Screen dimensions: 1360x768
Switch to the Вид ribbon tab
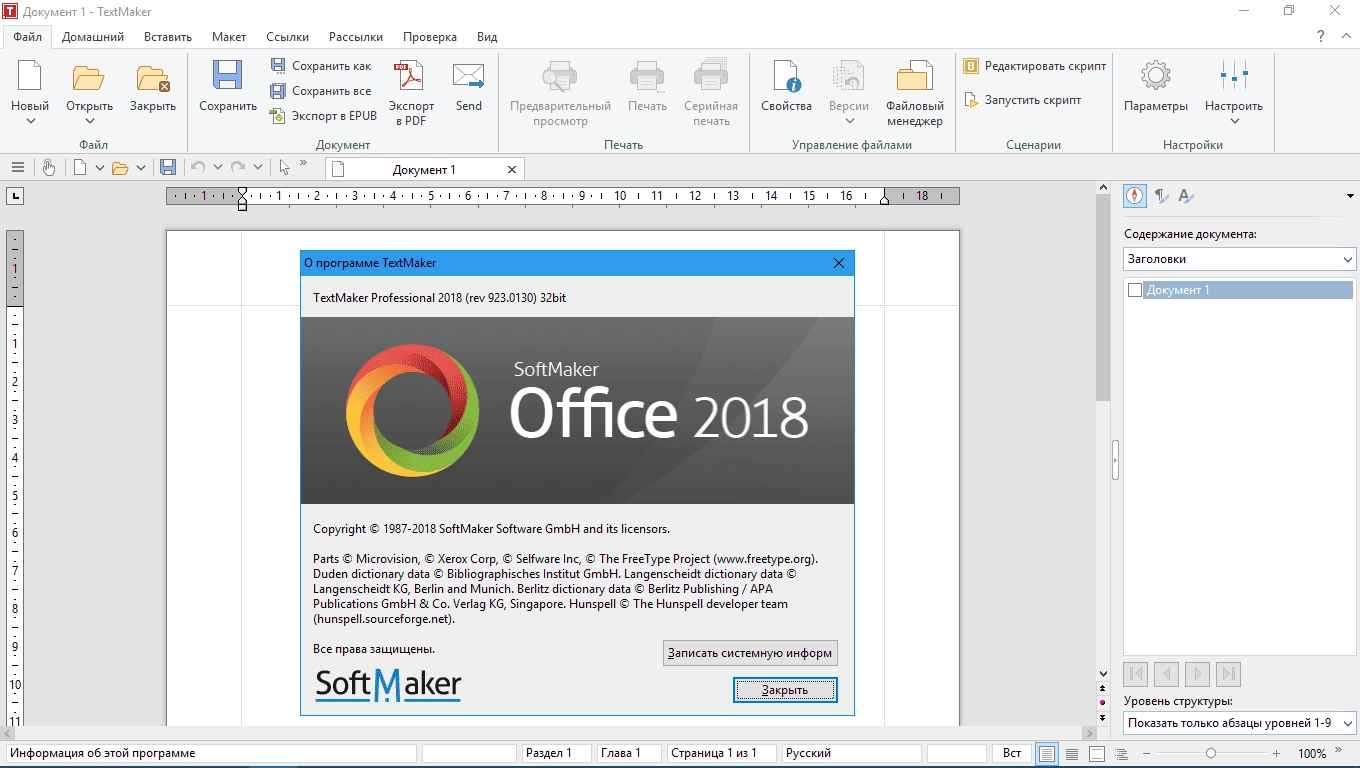coord(487,37)
